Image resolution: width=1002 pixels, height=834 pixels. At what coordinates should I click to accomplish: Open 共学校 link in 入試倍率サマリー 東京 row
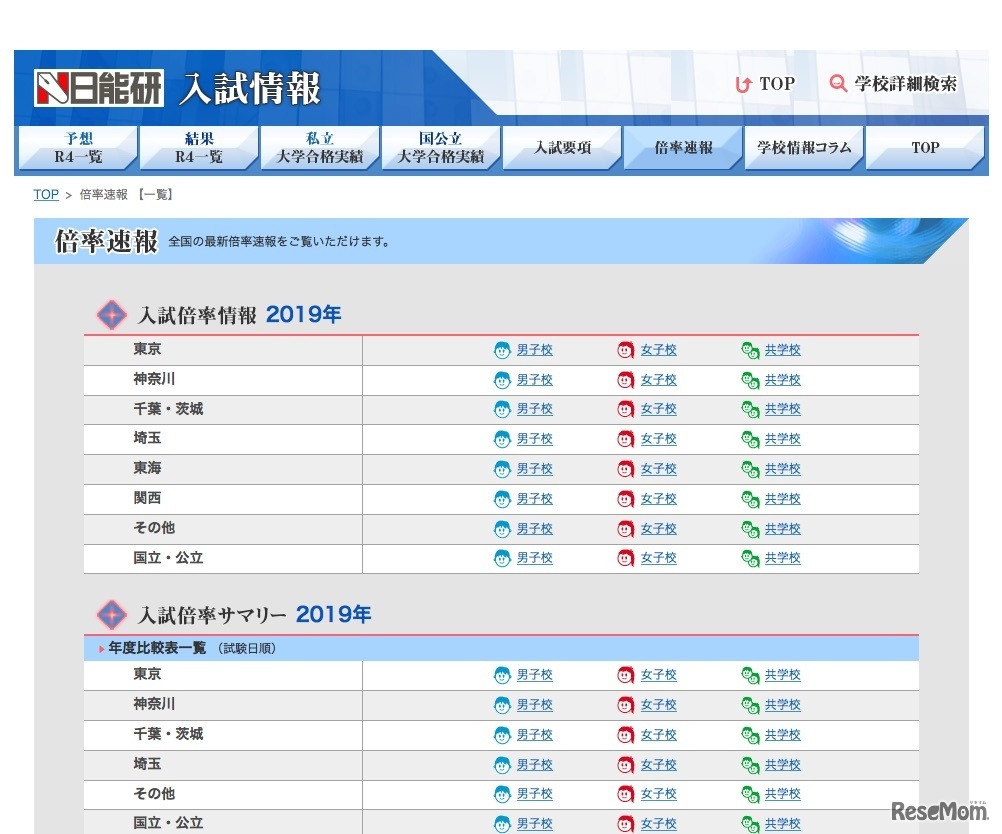point(782,675)
